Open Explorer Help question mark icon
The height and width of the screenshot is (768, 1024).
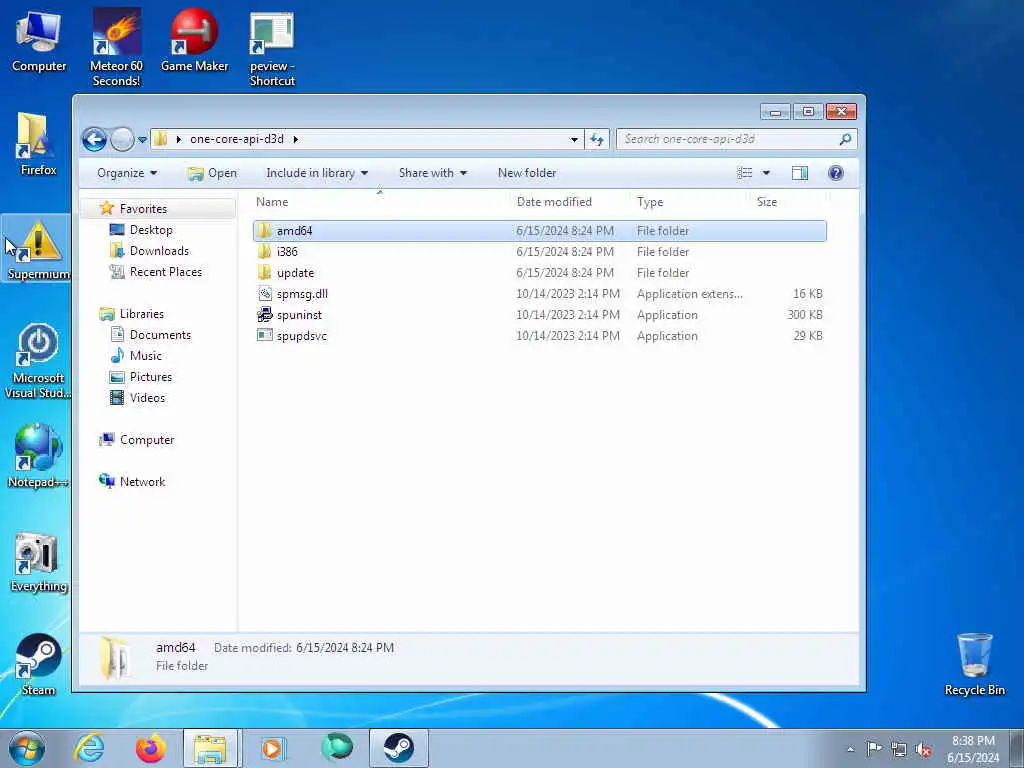835,173
